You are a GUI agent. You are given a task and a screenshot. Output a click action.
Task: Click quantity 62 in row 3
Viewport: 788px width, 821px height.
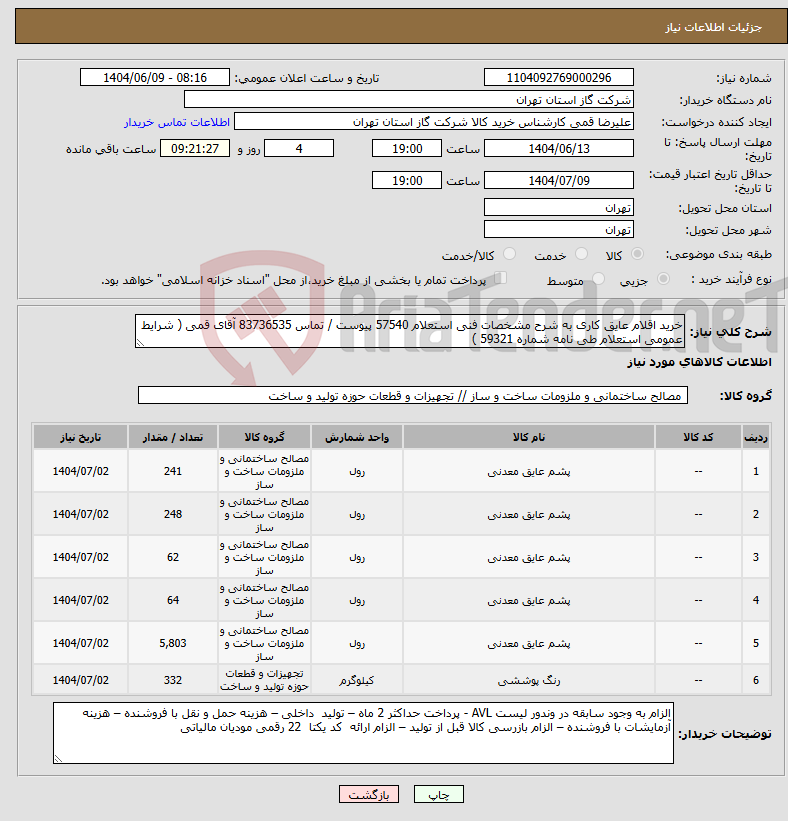click(173, 557)
